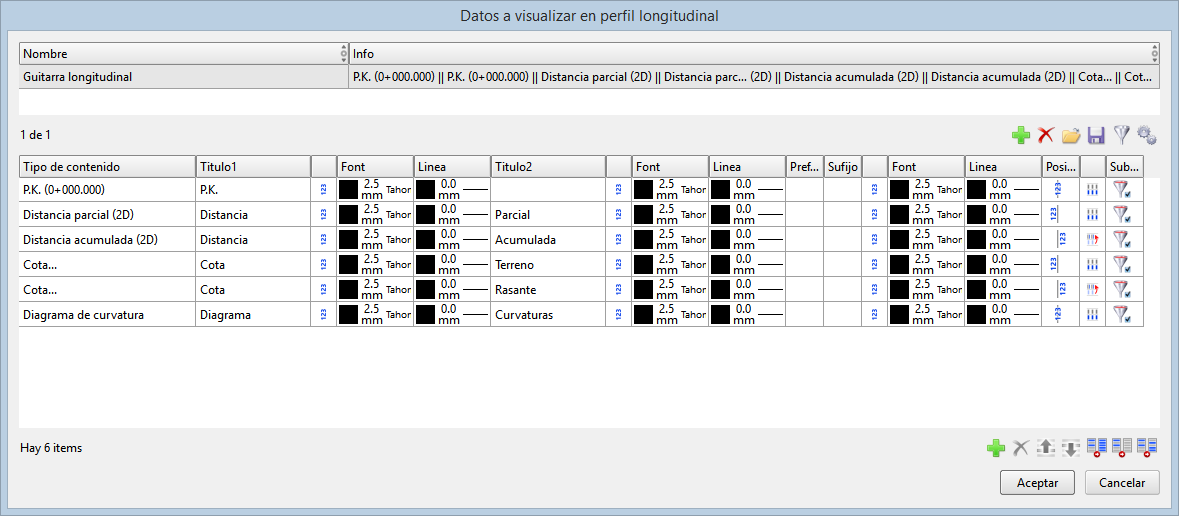Viewport: 1179px width, 516px height.
Task: Toggle funnel checkbox in Cota Terreno row
Action: click(1124, 264)
